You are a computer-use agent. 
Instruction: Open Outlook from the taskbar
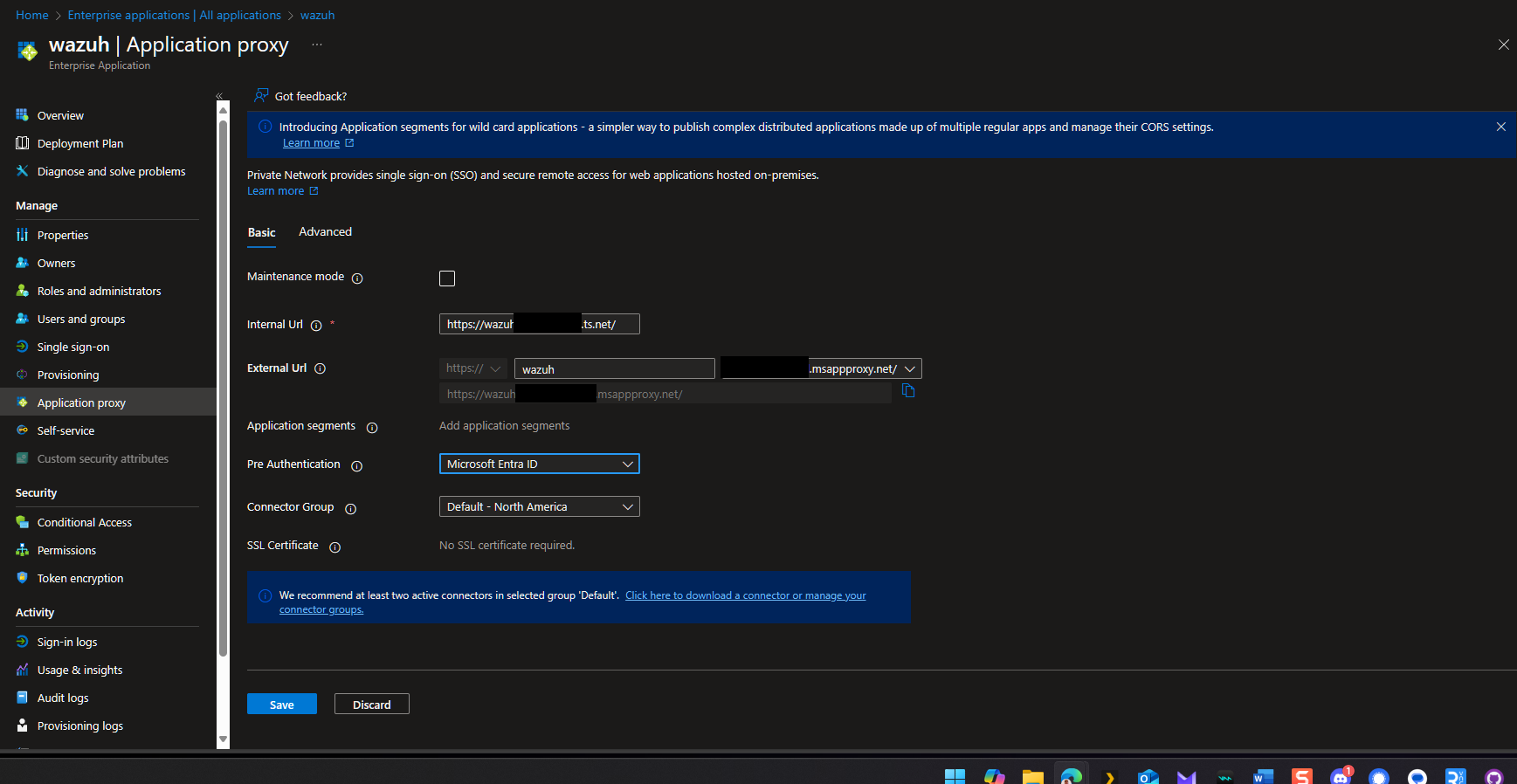pos(1148,776)
